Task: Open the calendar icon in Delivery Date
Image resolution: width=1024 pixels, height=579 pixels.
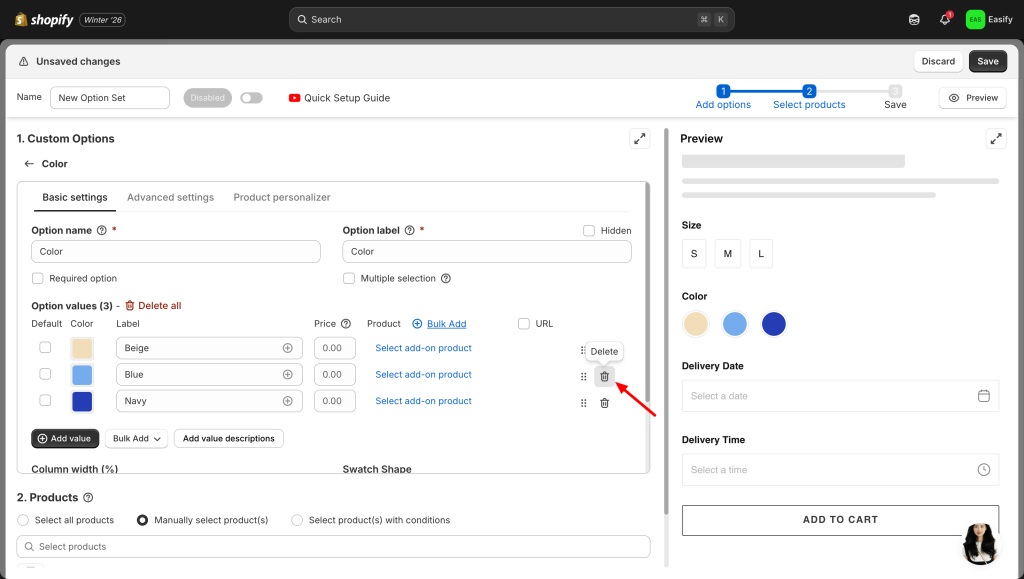Action: 983,396
